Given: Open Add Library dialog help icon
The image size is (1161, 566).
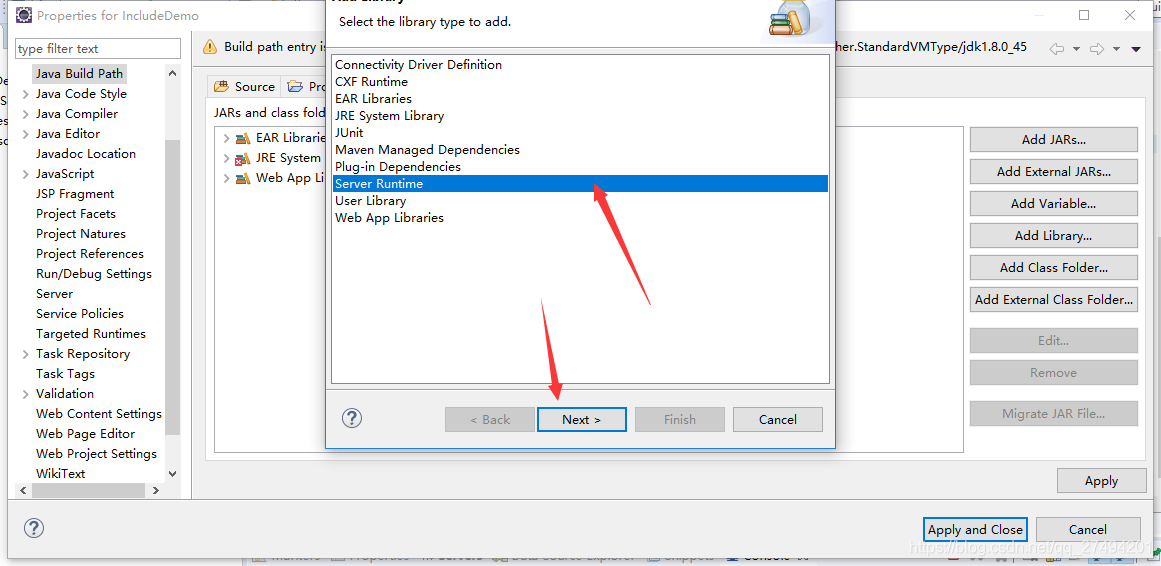Looking at the screenshot, I should pyautogui.click(x=351, y=419).
